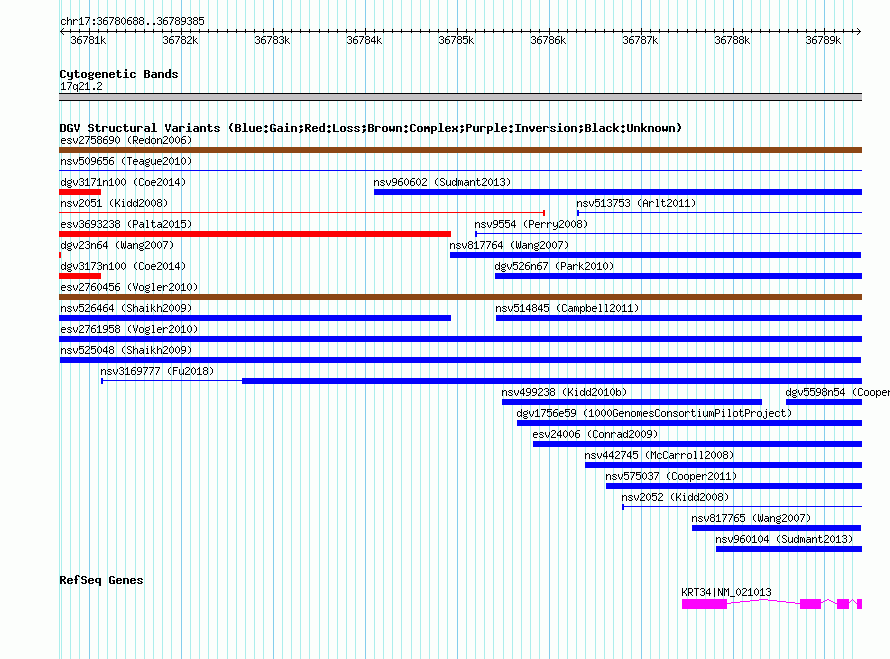
Task: Click the blue nsv526464 gain bar
Action: [x=255, y=318]
